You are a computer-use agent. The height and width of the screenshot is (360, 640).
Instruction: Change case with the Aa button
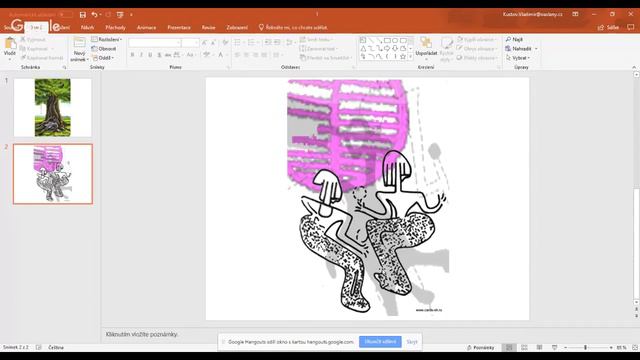pyautogui.click(x=190, y=55)
